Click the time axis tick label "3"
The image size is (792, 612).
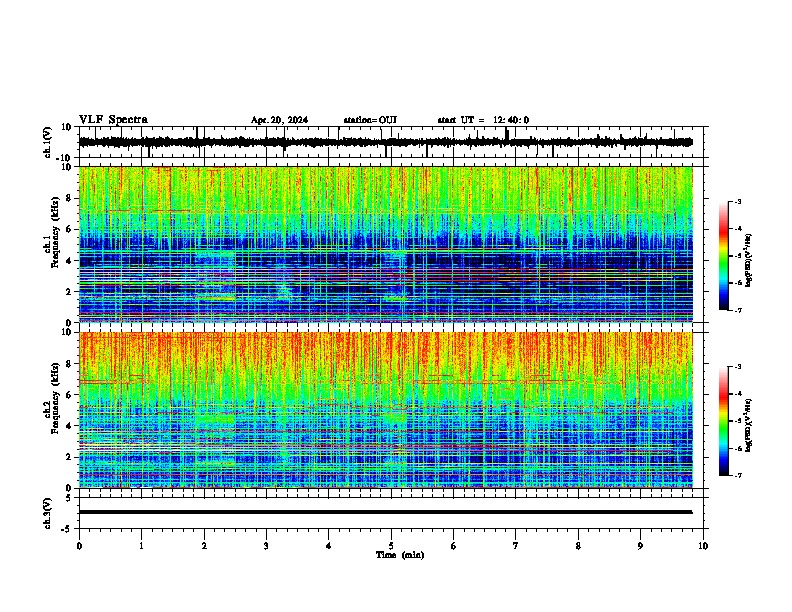tap(266, 546)
